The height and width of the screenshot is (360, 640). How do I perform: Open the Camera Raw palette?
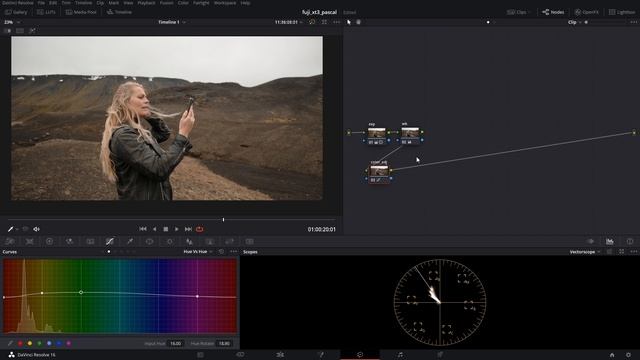click(10, 241)
